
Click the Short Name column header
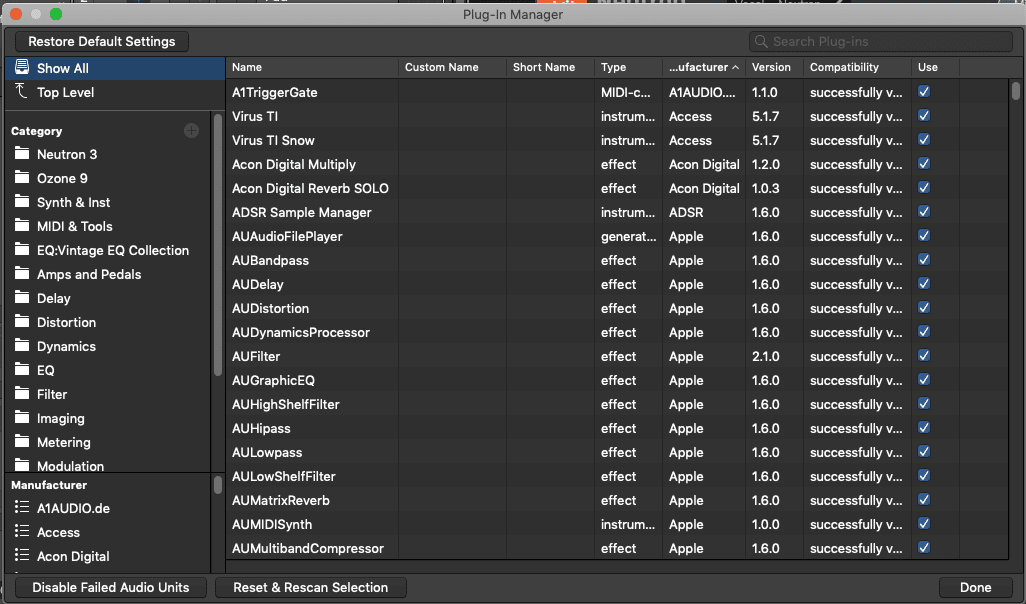point(550,67)
